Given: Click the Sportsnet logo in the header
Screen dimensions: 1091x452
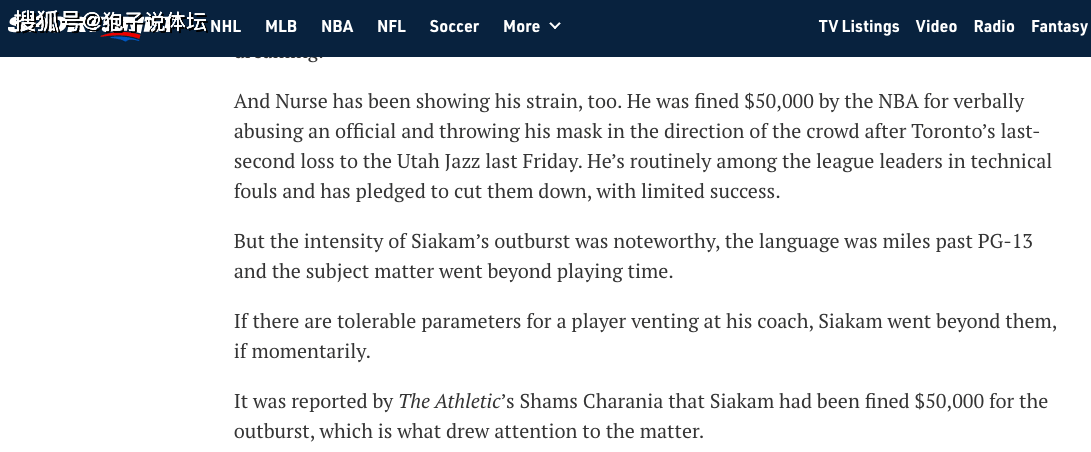Looking at the screenshot, I should [77, 27].
